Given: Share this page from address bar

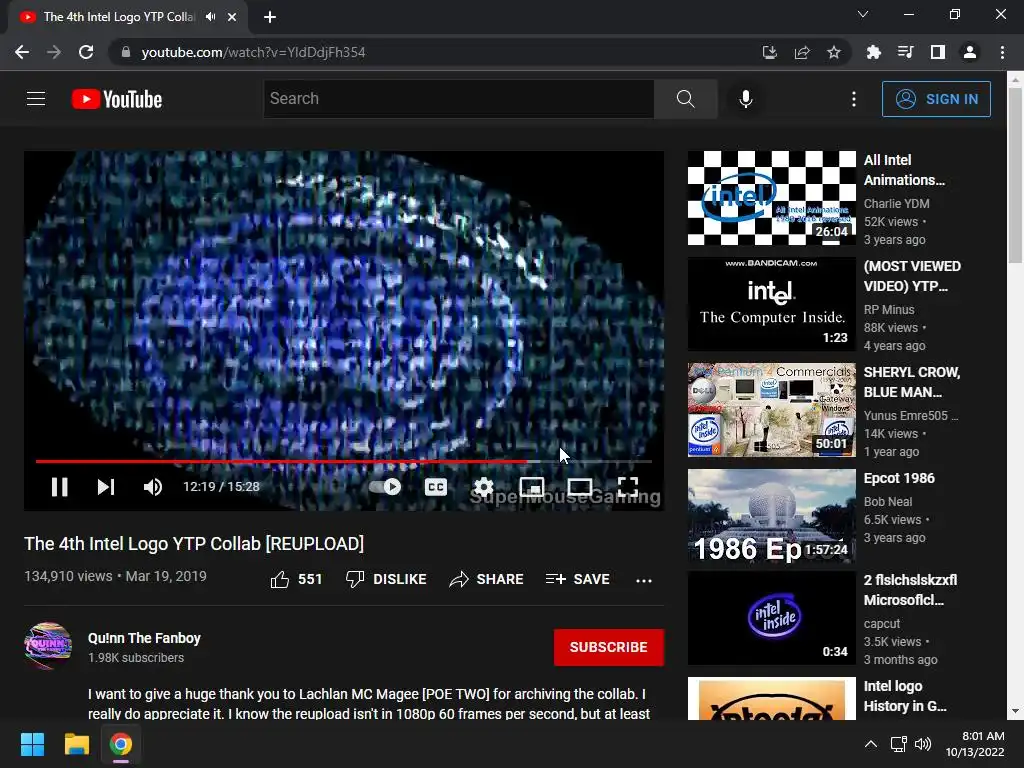Looking at the screenshot, I should (x=802, y=52).
